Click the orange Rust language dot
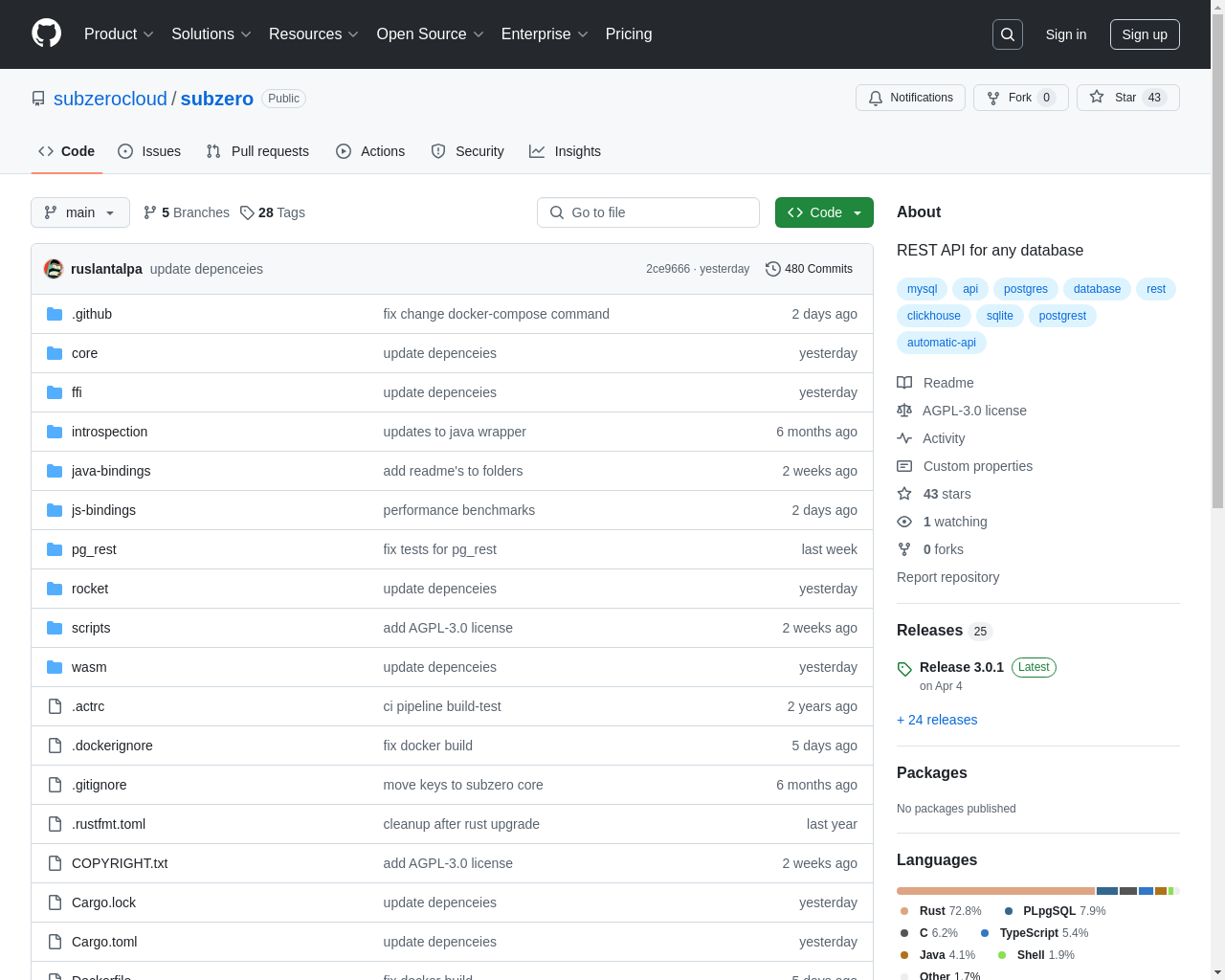Viewport: 1225px width, 980px height. pos(904,911)
